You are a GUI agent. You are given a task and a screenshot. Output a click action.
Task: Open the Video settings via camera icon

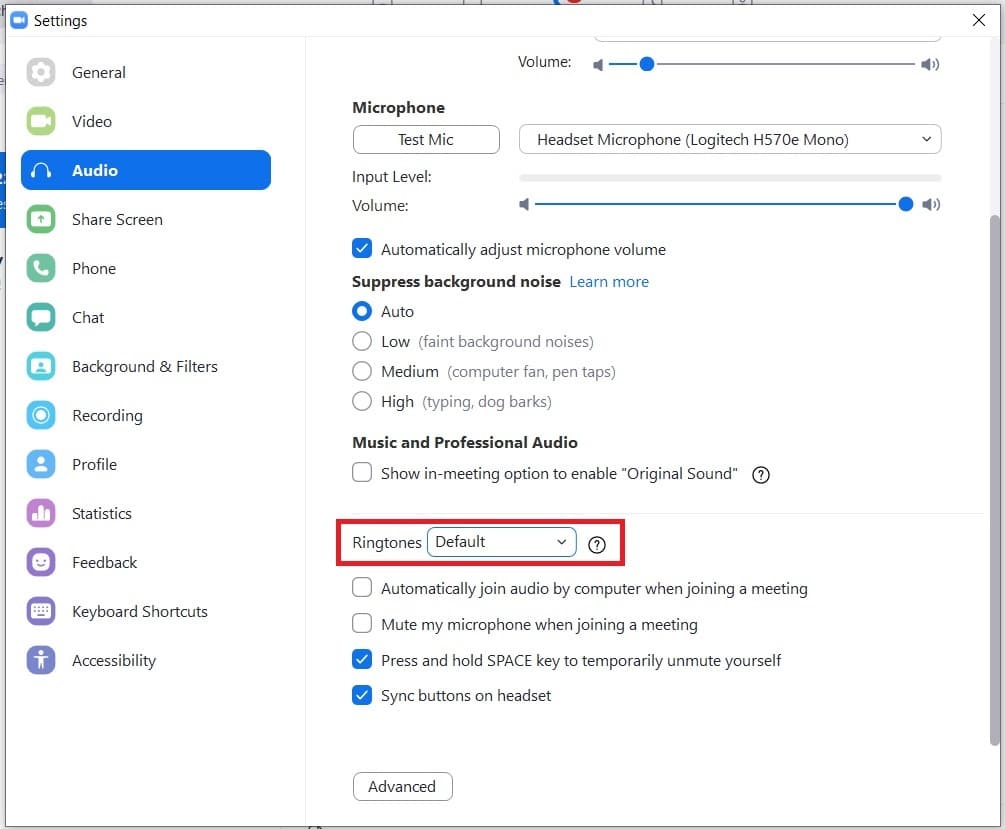(41, 121)
